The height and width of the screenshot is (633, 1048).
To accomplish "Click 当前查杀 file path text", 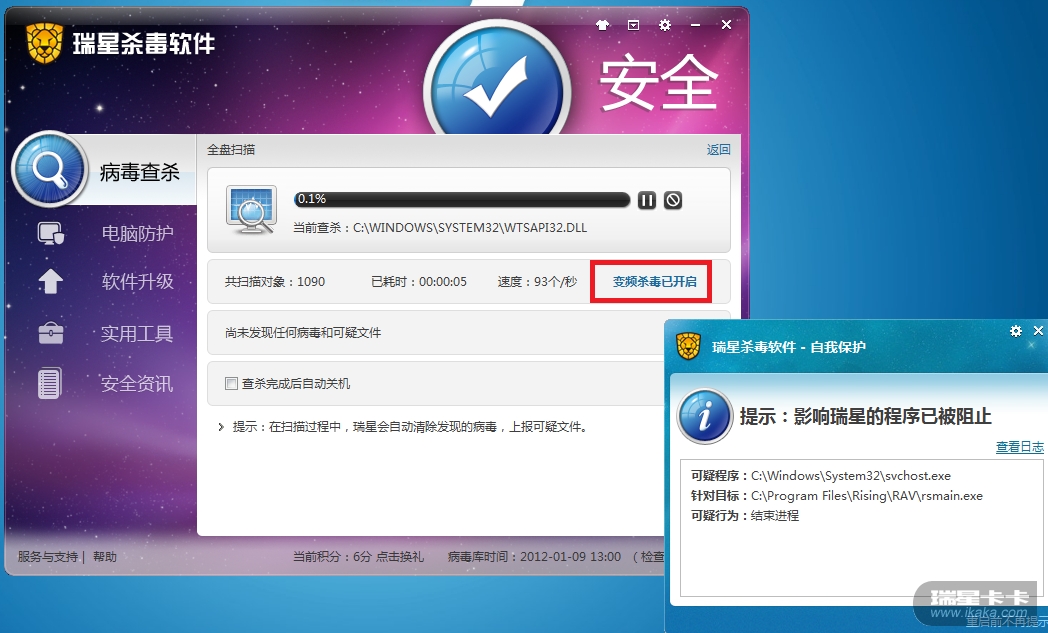I will (440, 228).
